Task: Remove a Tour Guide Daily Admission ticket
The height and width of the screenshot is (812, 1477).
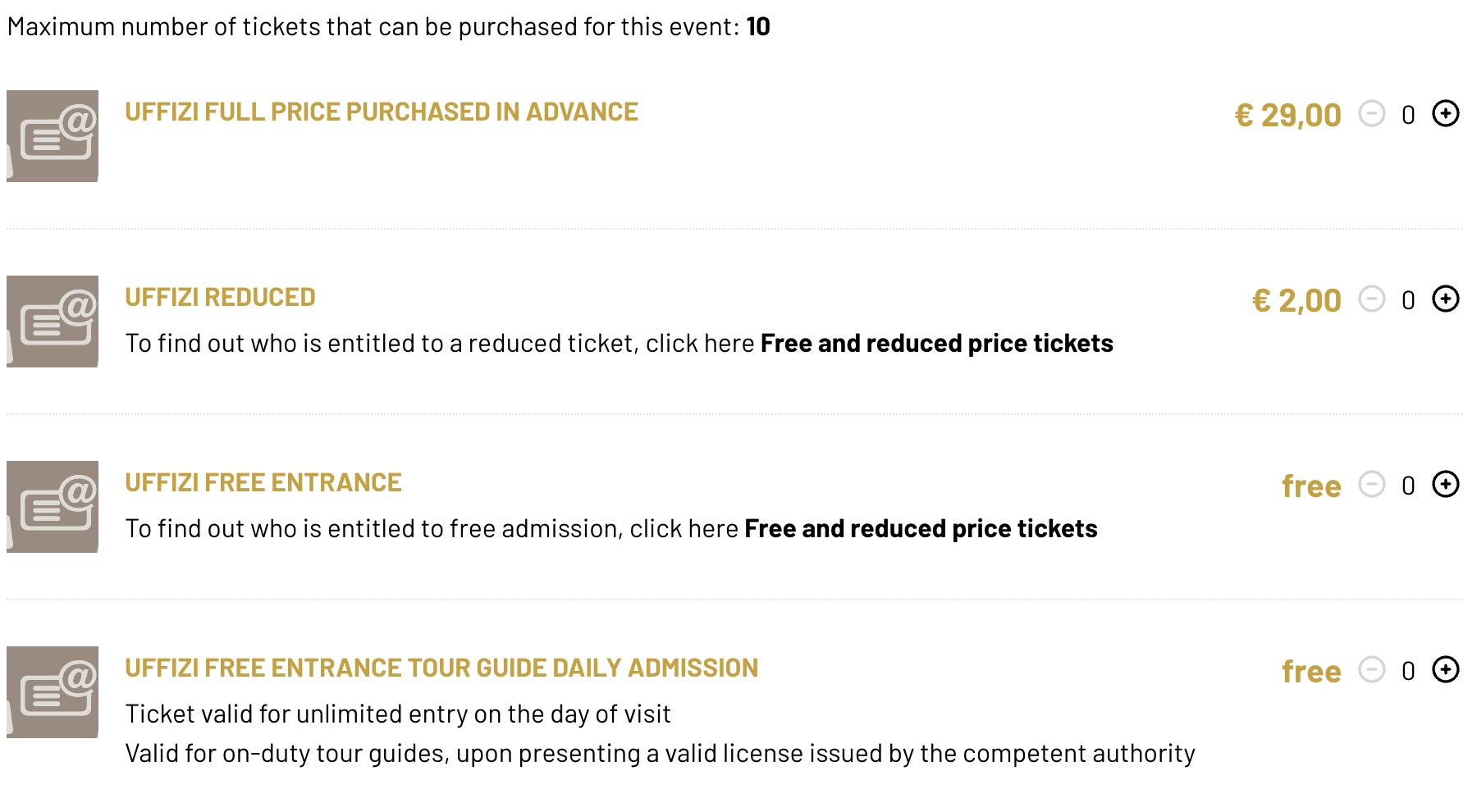Action: [1371, 669]
